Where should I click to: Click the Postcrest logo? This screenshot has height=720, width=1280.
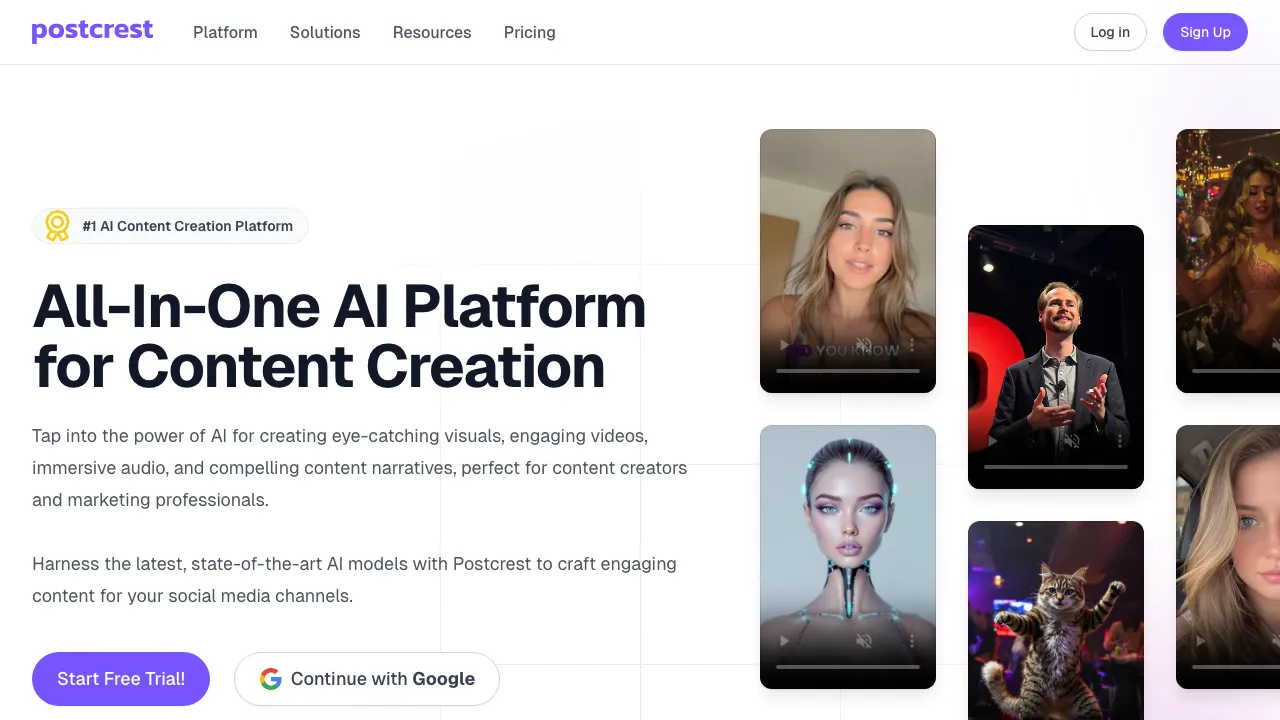click(x=92, y=31)
